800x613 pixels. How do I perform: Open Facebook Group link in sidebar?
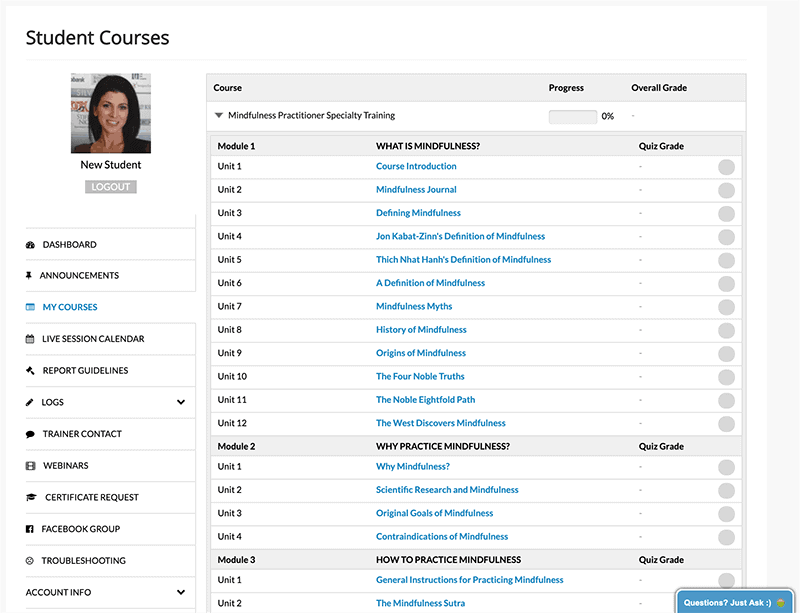point(81,529)
